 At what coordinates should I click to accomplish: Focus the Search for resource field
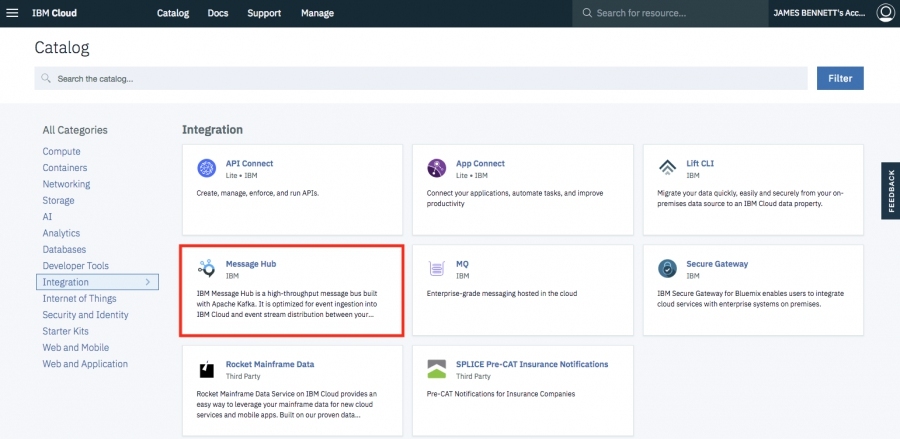(x=670, y=13)
